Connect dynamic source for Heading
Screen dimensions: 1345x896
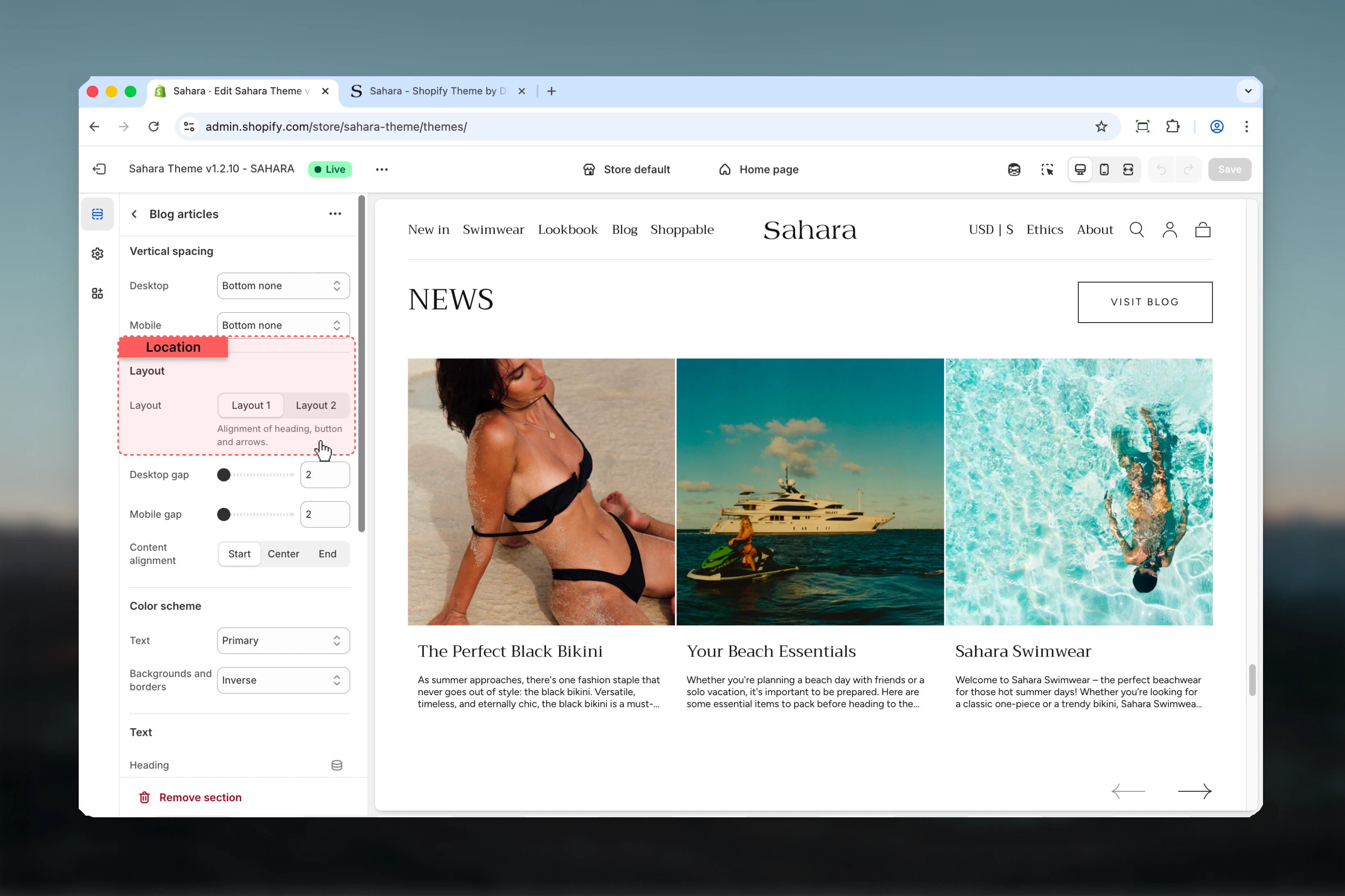click(337, 765)
